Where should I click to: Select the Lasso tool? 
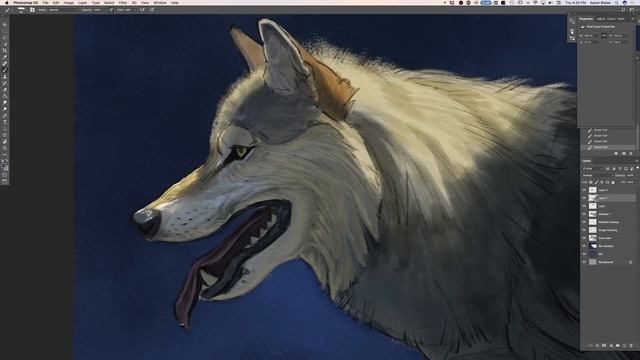(x=5, y=38)
